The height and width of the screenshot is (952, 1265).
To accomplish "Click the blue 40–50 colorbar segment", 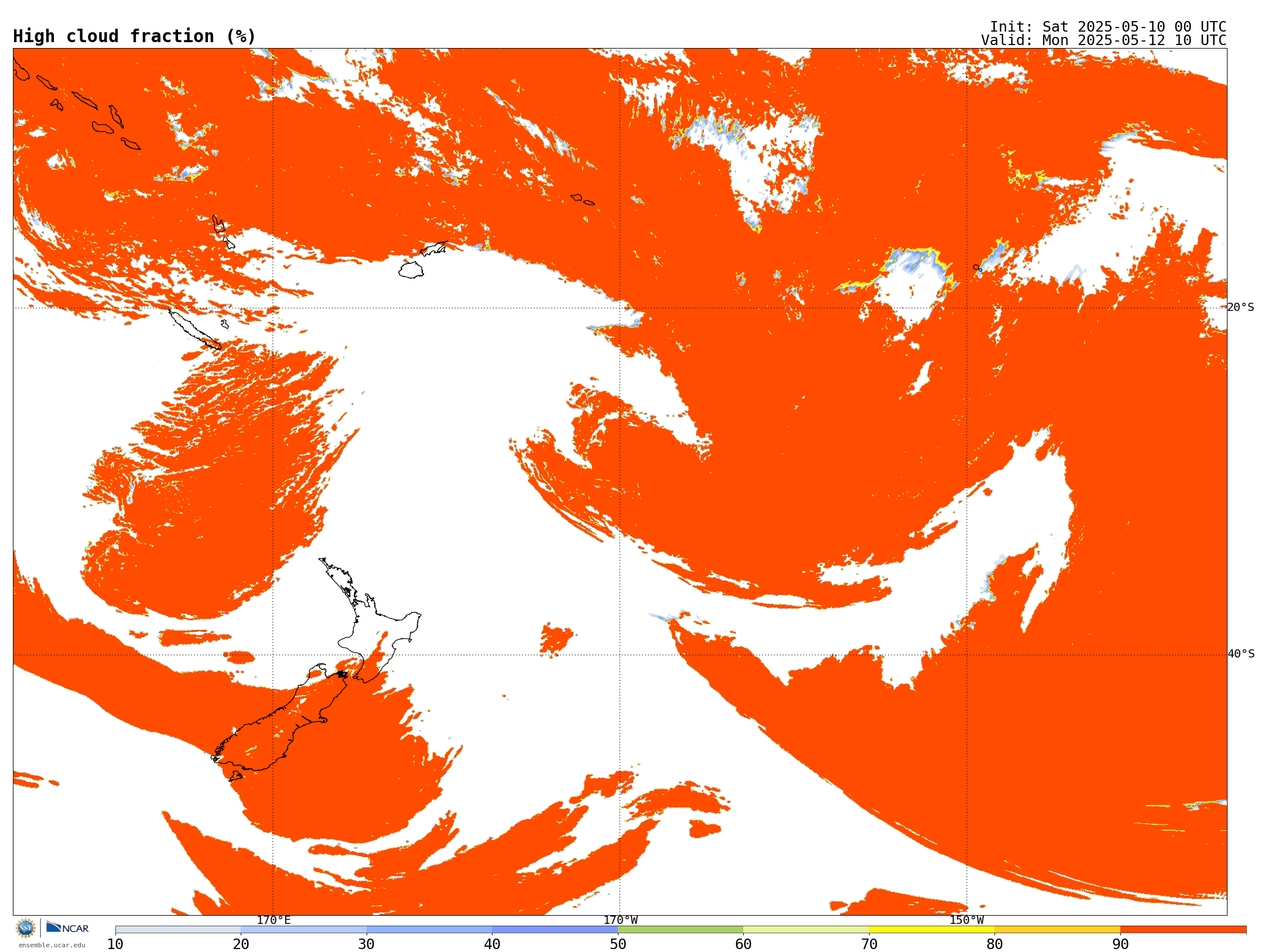I will tap(555, 930).
